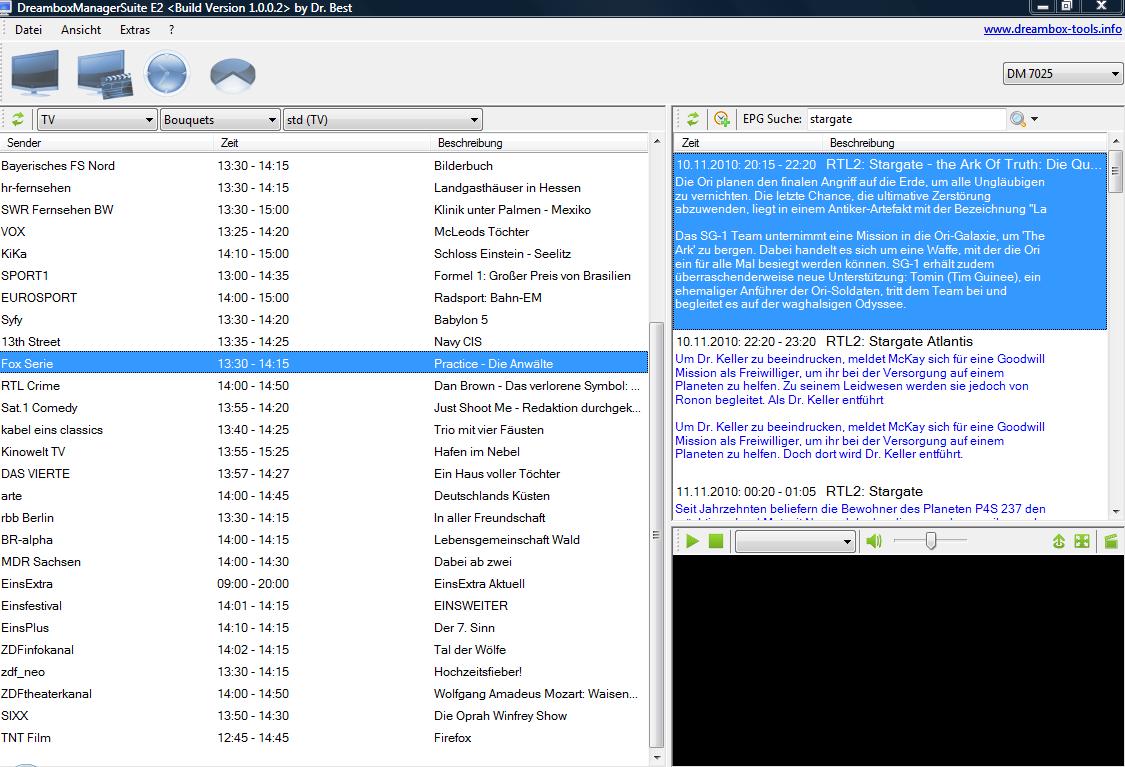This screenshot has width=1125, height=767.
Task: Start stream playback with the play button
Action: (x=692, y=541)
